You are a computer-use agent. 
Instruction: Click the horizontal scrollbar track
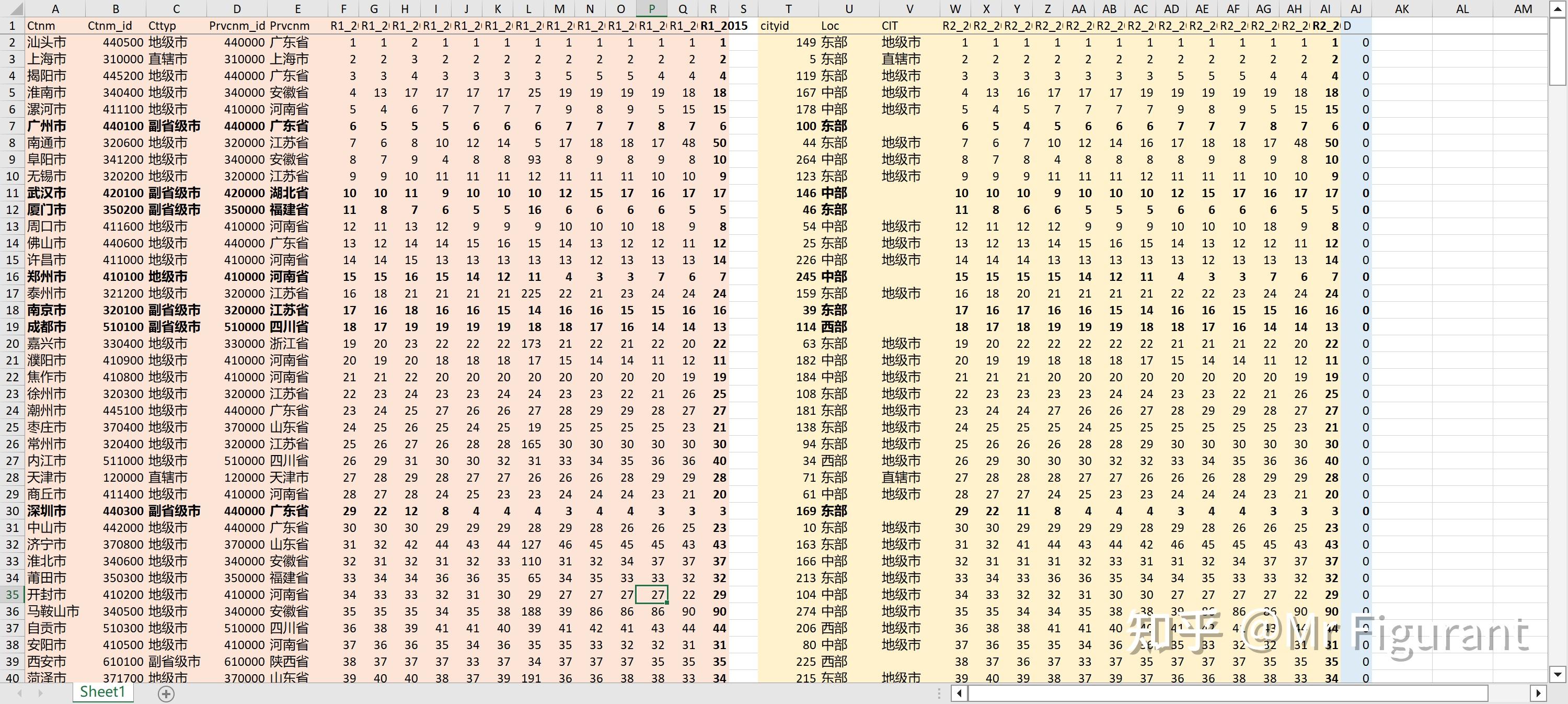click(1508, 693)
